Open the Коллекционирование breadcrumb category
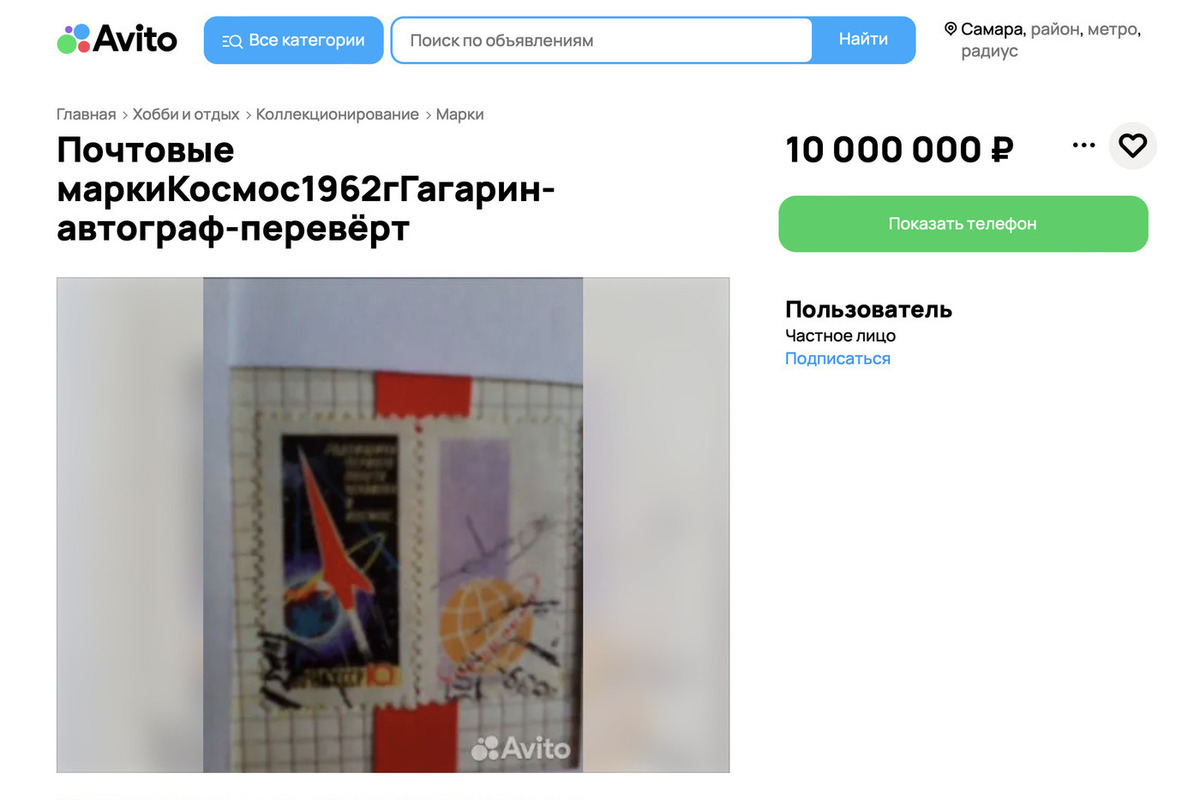 point(337,114)
